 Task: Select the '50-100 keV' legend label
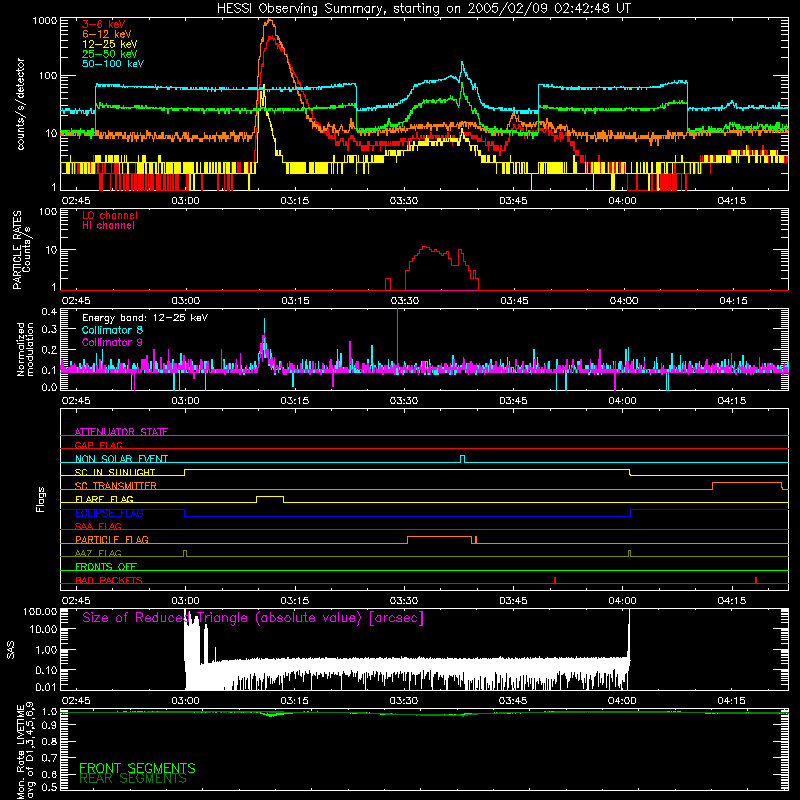pos(113,63)
